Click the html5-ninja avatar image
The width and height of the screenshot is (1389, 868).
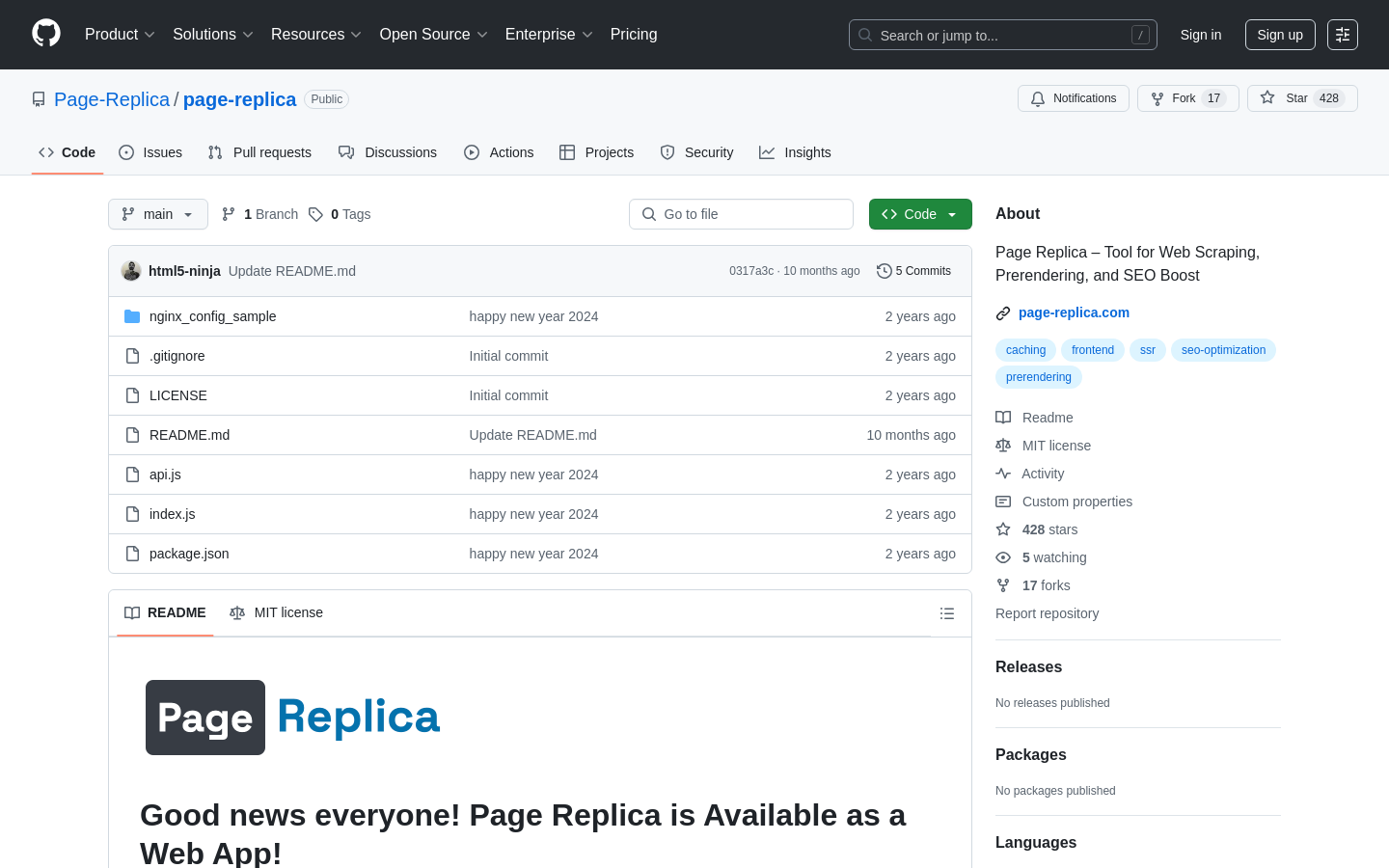tap(131, 271)
